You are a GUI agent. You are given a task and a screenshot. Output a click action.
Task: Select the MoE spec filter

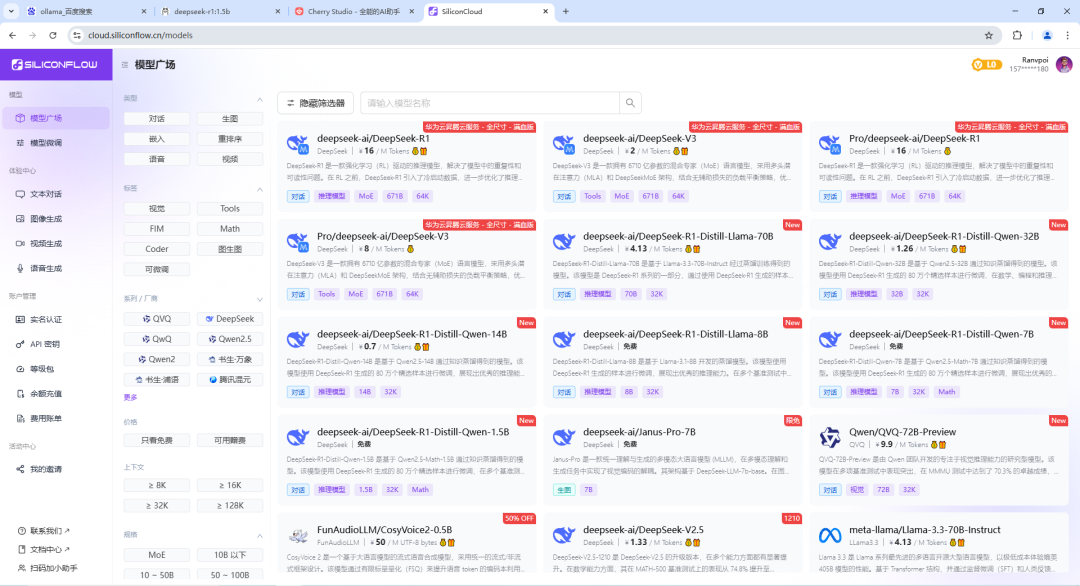pos(156,555)
